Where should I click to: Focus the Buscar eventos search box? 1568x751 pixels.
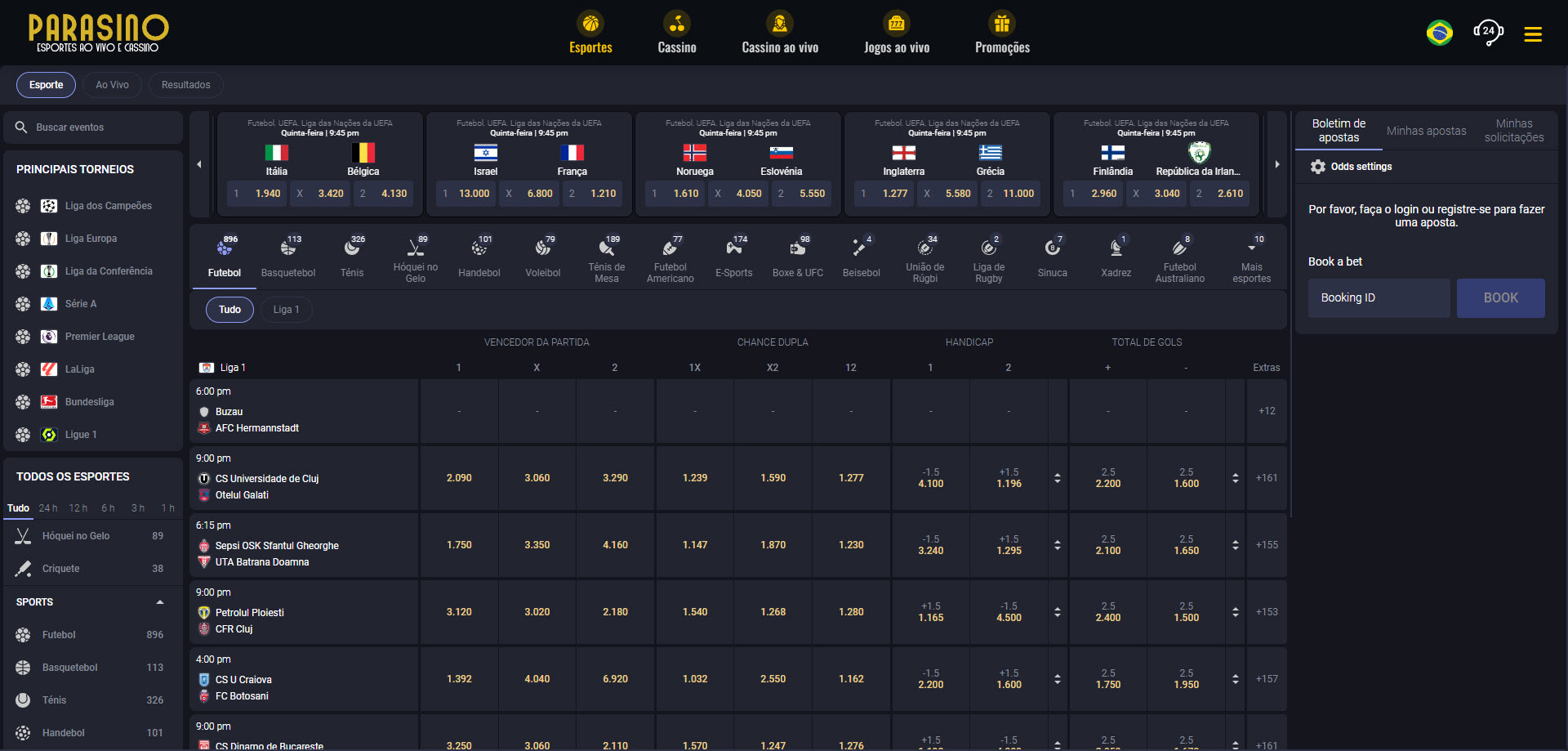pos(92,127)
